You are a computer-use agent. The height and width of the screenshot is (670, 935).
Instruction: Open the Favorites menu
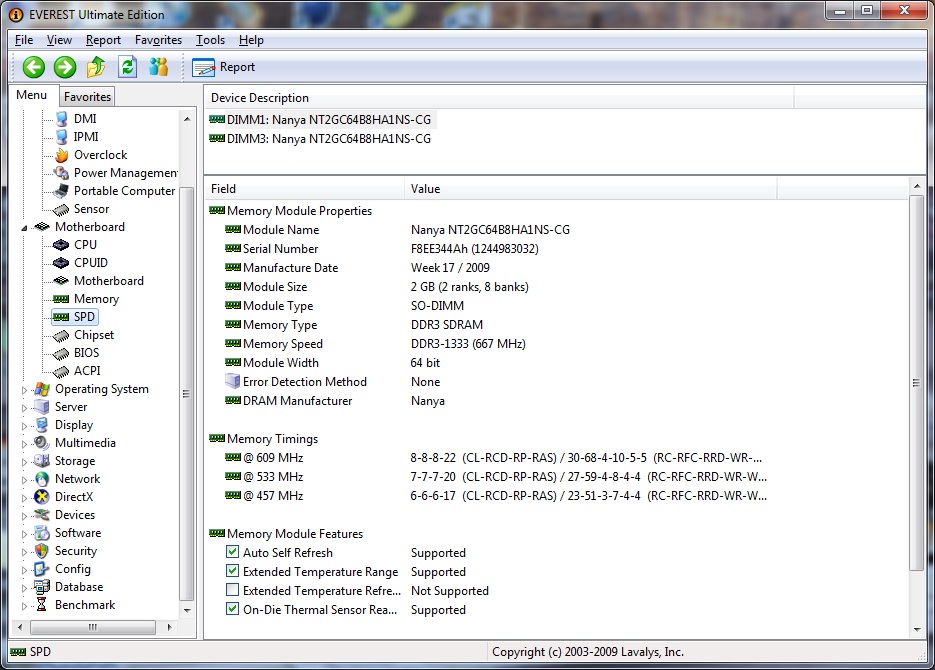(158, 40)
